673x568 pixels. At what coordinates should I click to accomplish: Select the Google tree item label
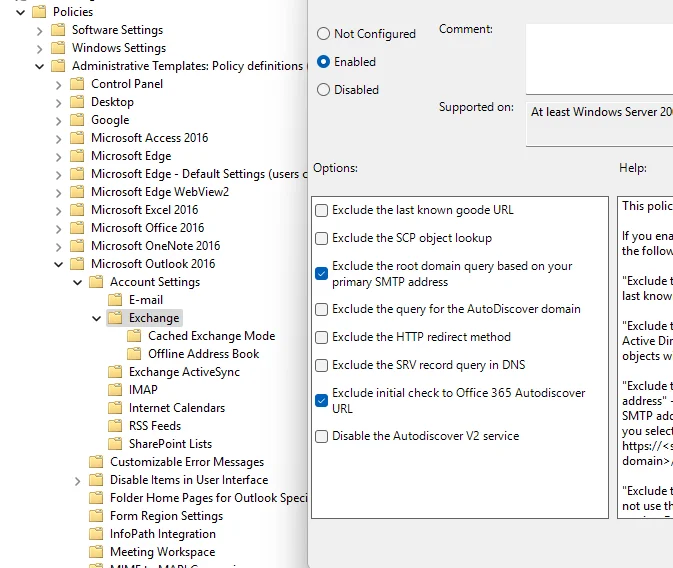click(x=110, y=120)
